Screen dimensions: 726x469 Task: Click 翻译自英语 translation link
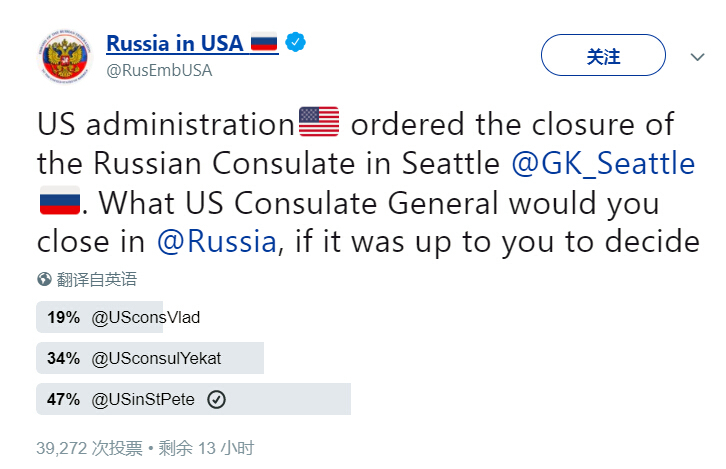click(97, 279)
